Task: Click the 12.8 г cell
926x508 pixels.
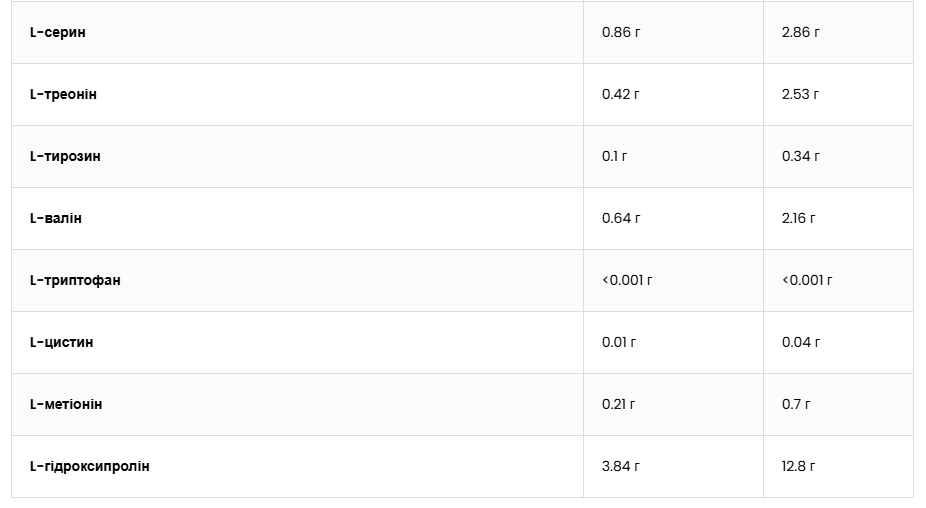Action: 798,466
